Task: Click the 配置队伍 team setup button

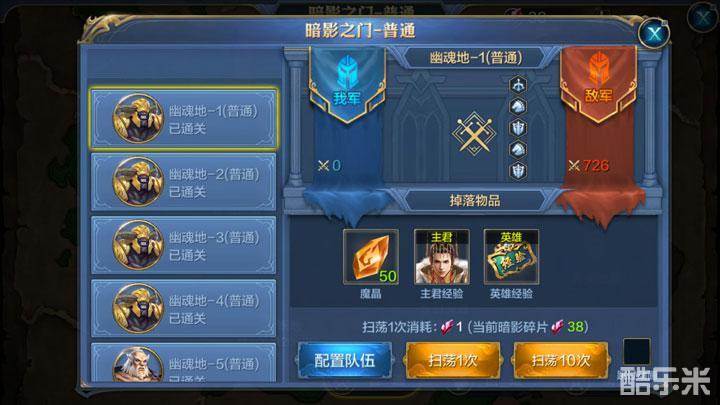Action: [x=344, y=360]
